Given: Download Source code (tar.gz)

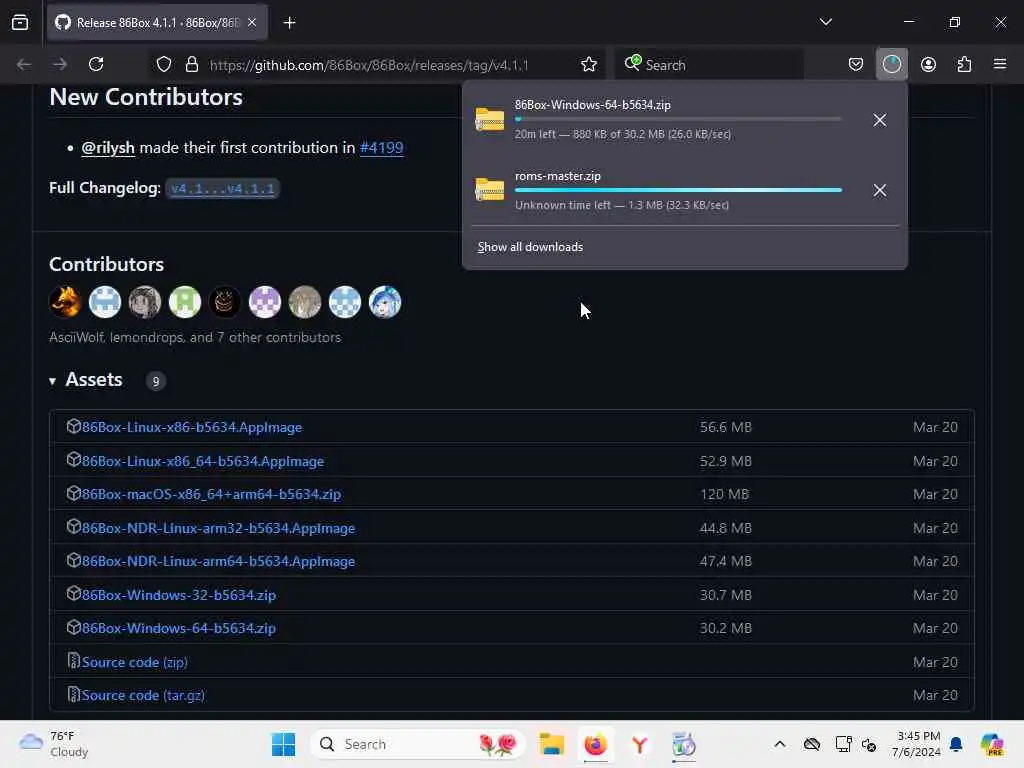Looking at the screenshot, I should coord(143,696).
